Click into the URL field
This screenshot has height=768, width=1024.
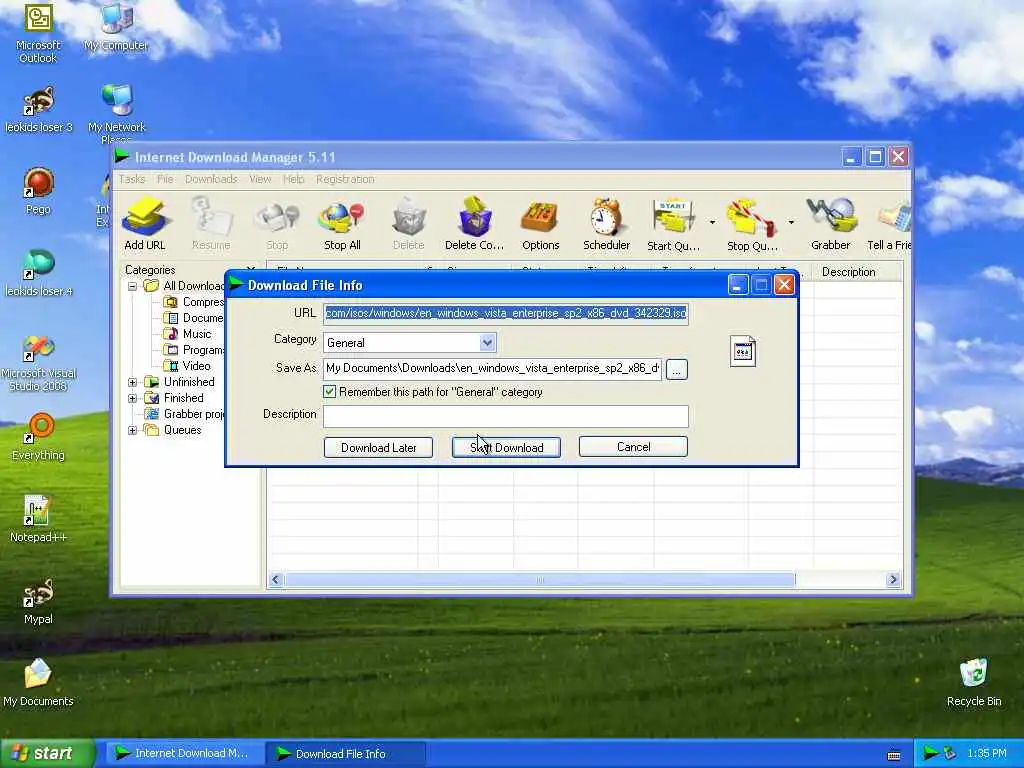(505, 313)
